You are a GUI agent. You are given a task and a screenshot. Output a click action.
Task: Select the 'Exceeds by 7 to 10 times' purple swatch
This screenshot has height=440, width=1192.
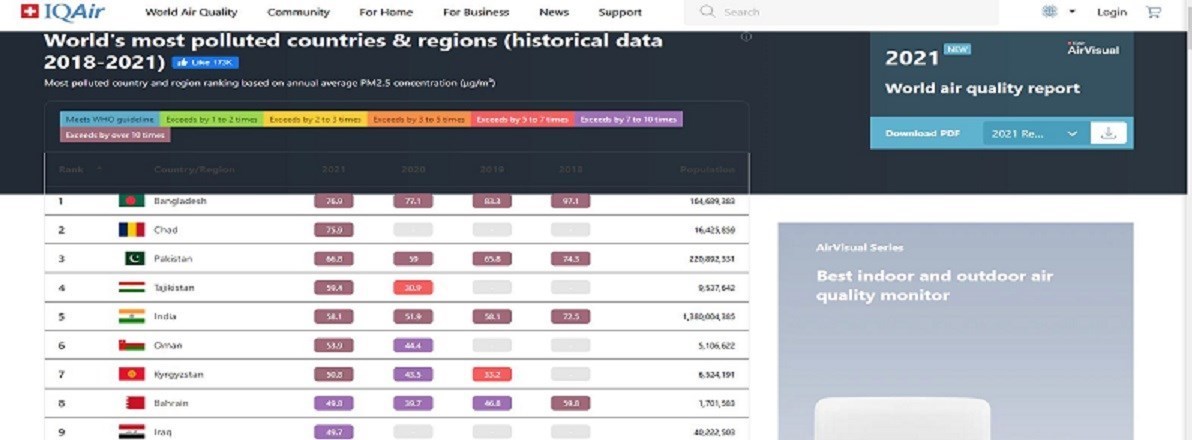coord(629,119)
